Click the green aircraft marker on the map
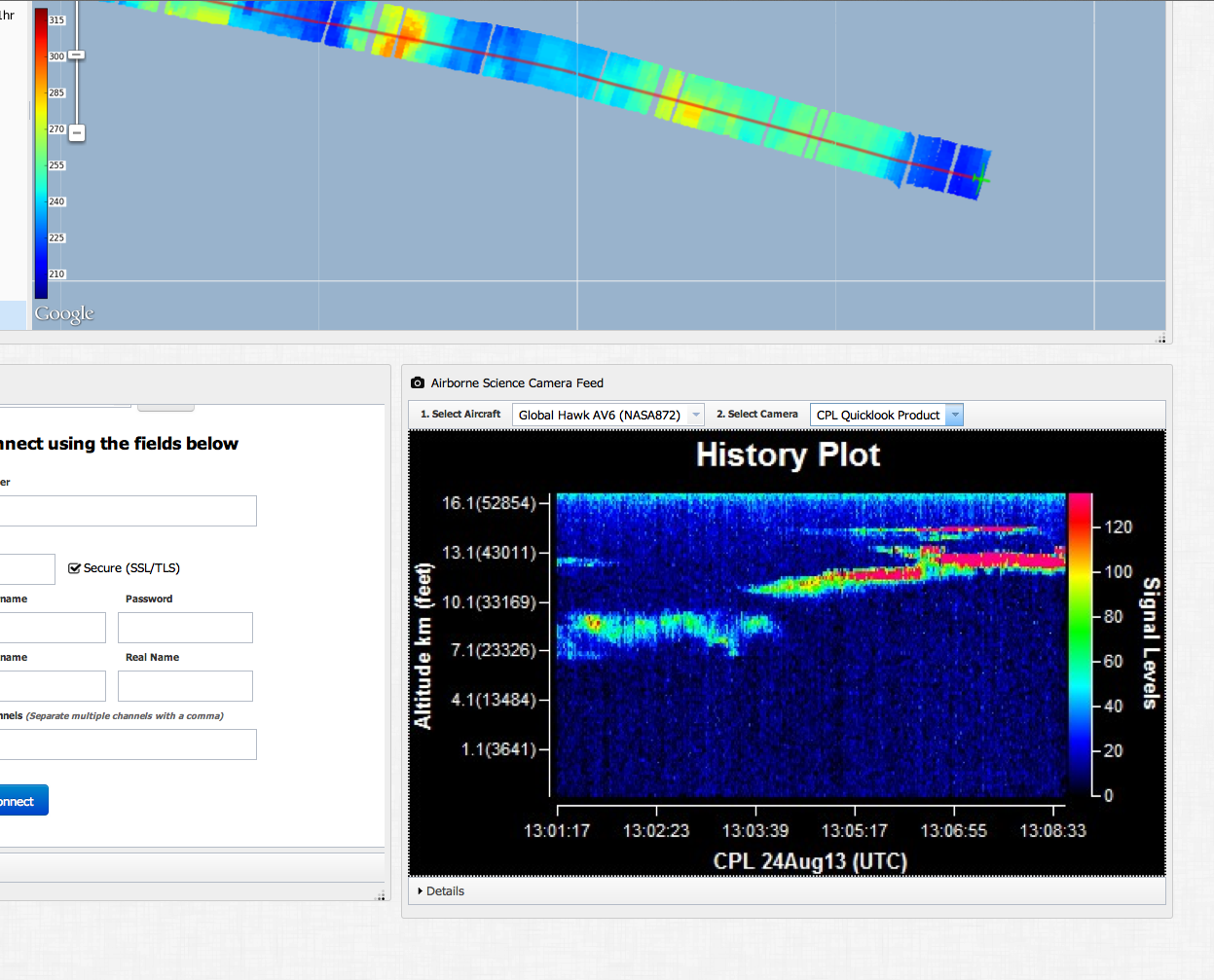Image resolution: width=1214 pixels, height=980 pixels. click(980, 178)
